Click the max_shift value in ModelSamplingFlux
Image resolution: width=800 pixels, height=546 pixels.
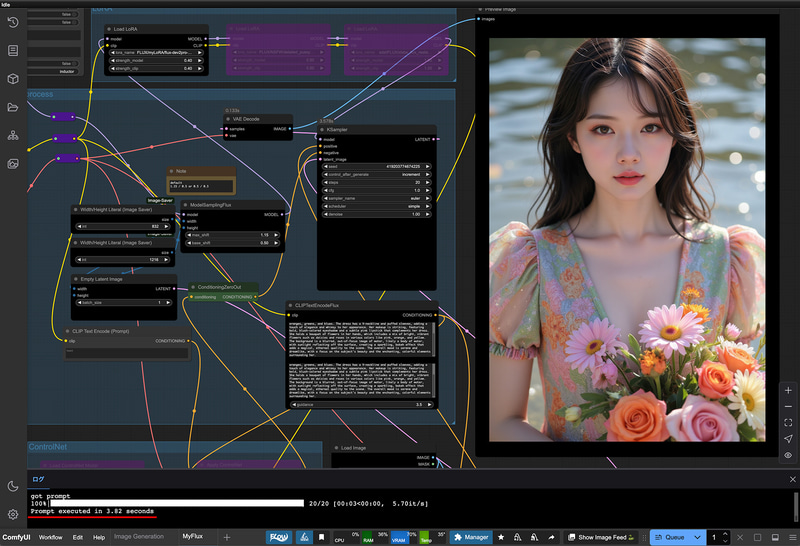tap(232, 235)
